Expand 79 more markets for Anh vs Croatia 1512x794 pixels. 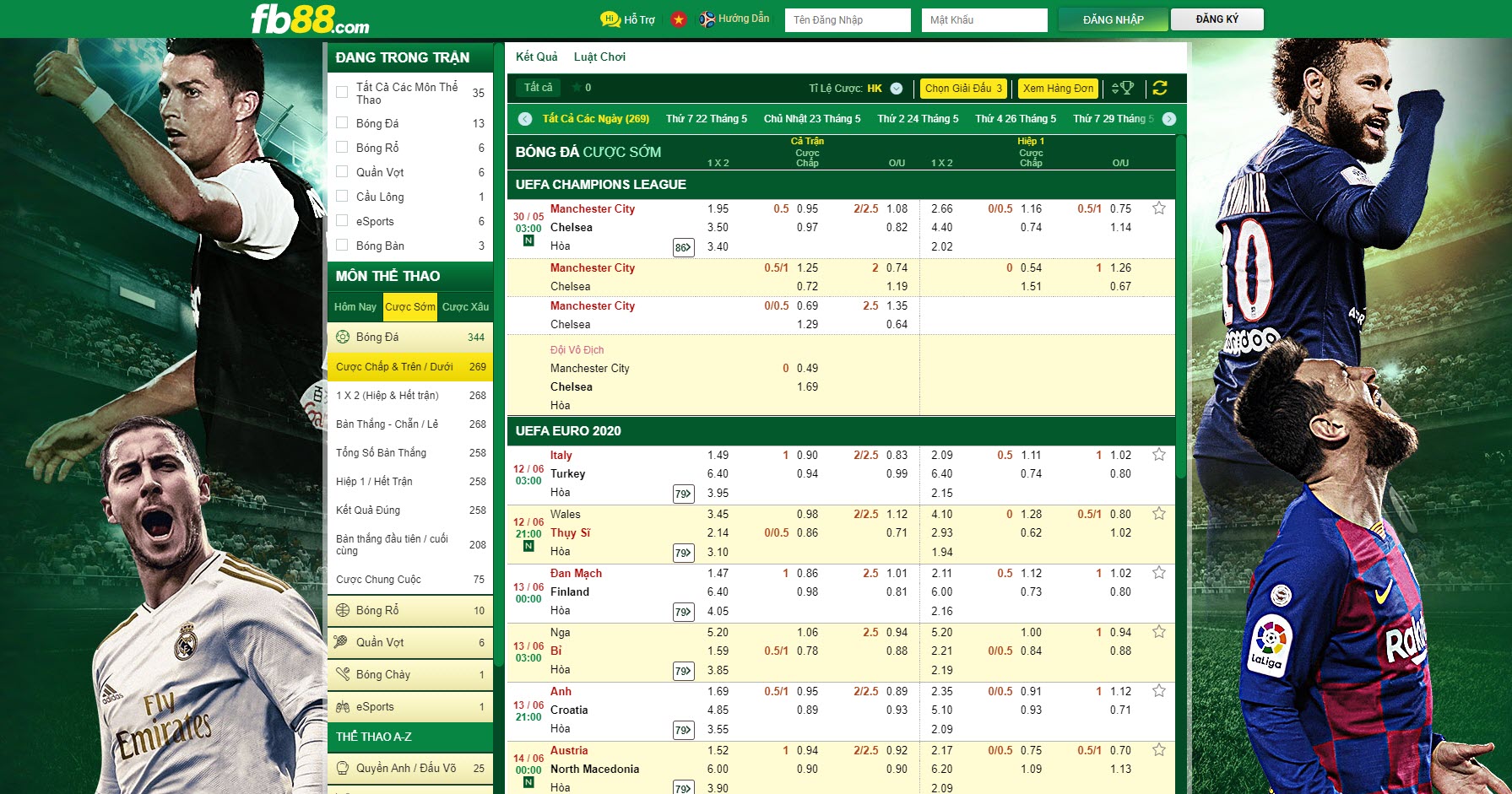683,730
